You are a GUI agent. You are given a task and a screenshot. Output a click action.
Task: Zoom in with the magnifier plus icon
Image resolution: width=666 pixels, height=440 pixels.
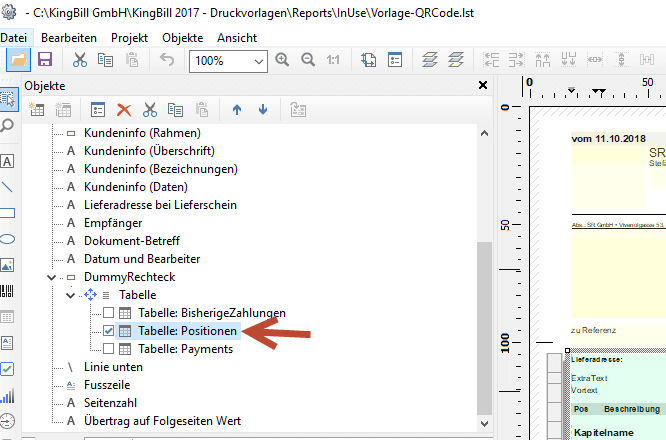pos(282,60)
